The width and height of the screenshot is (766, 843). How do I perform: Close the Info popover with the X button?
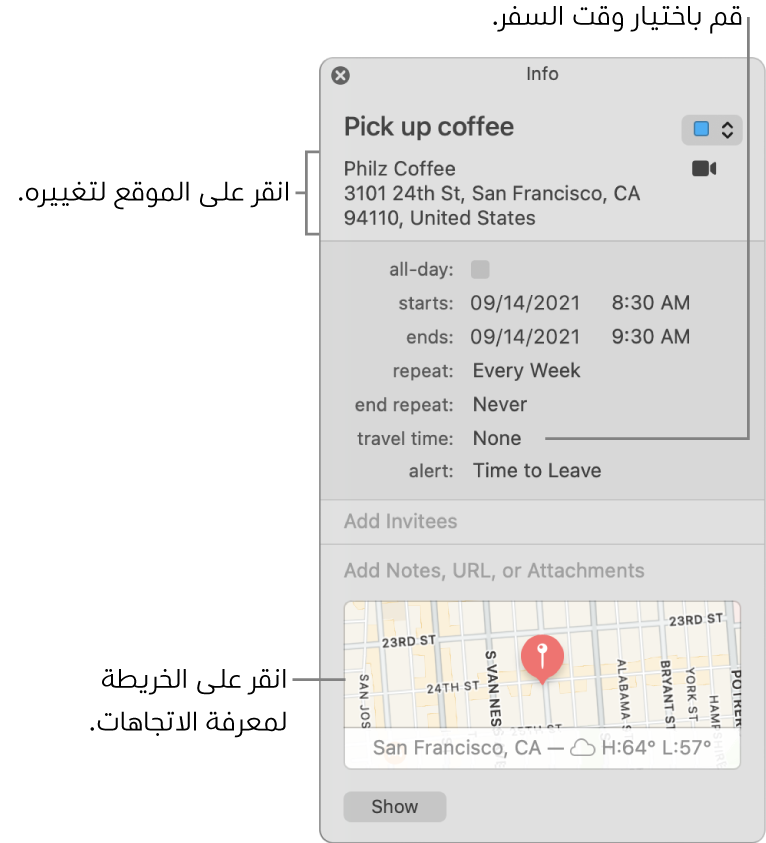340,75
